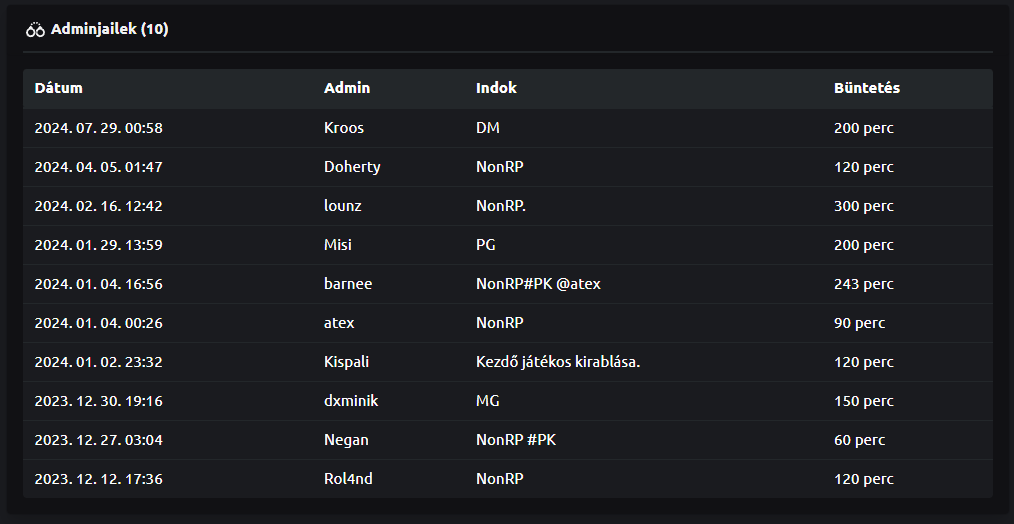
Task: Click admin name dxminik
Action: pos(351,401)
